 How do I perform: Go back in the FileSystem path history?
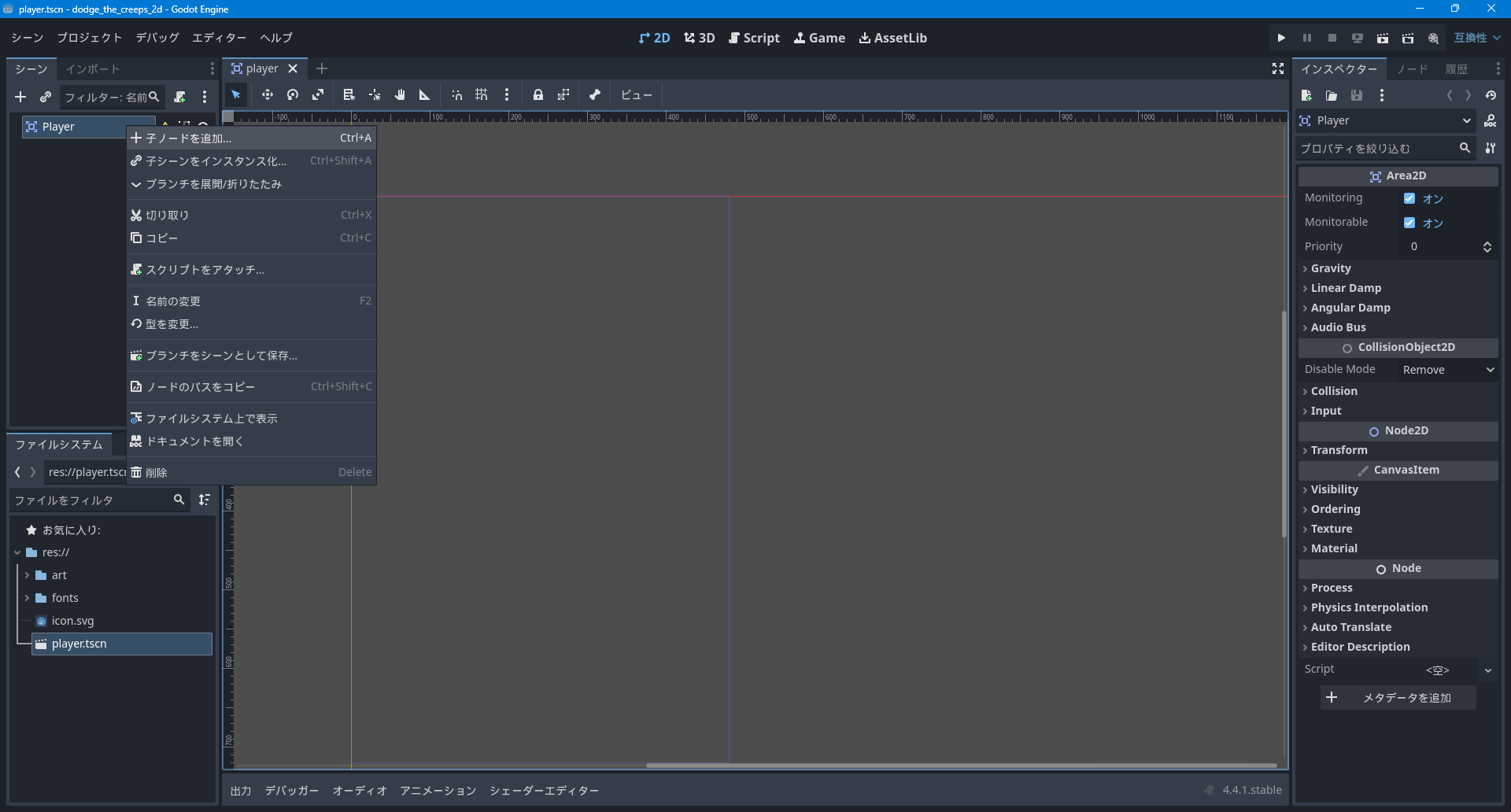tap(17, 472)
